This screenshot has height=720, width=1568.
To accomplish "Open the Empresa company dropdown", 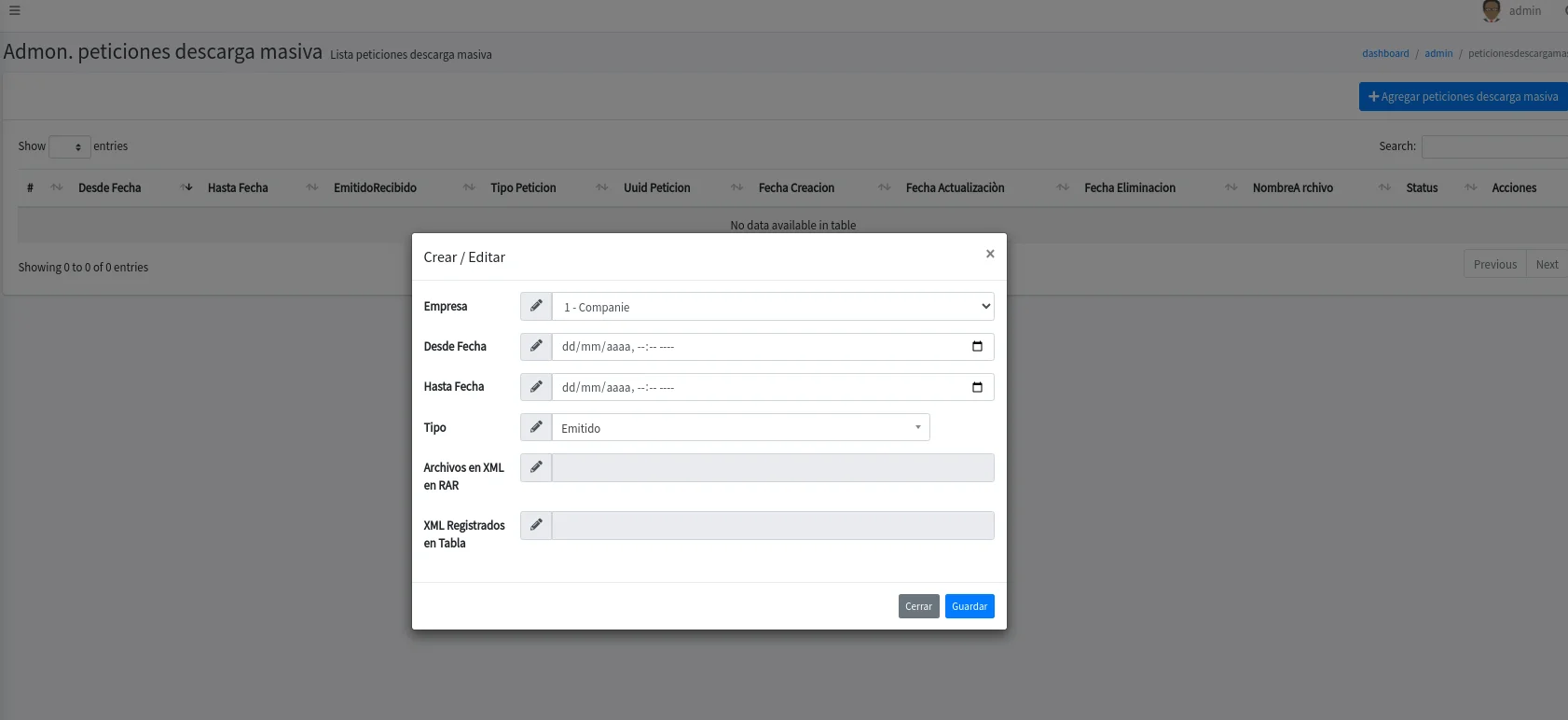I will point(773,307).
